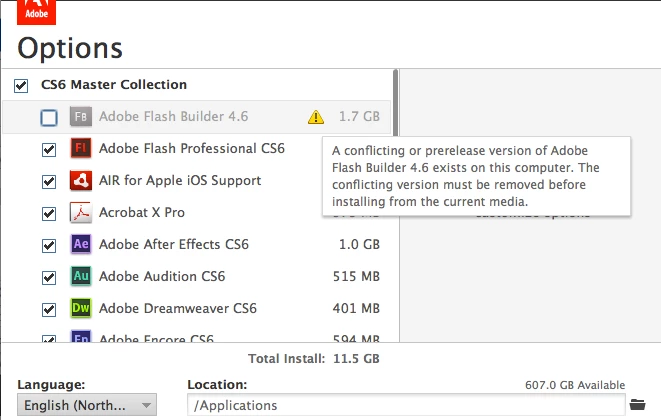Click the Acrobat X Pro icon
The height and width of the screenshot is (420, 661).
click(x=81, y=213)
